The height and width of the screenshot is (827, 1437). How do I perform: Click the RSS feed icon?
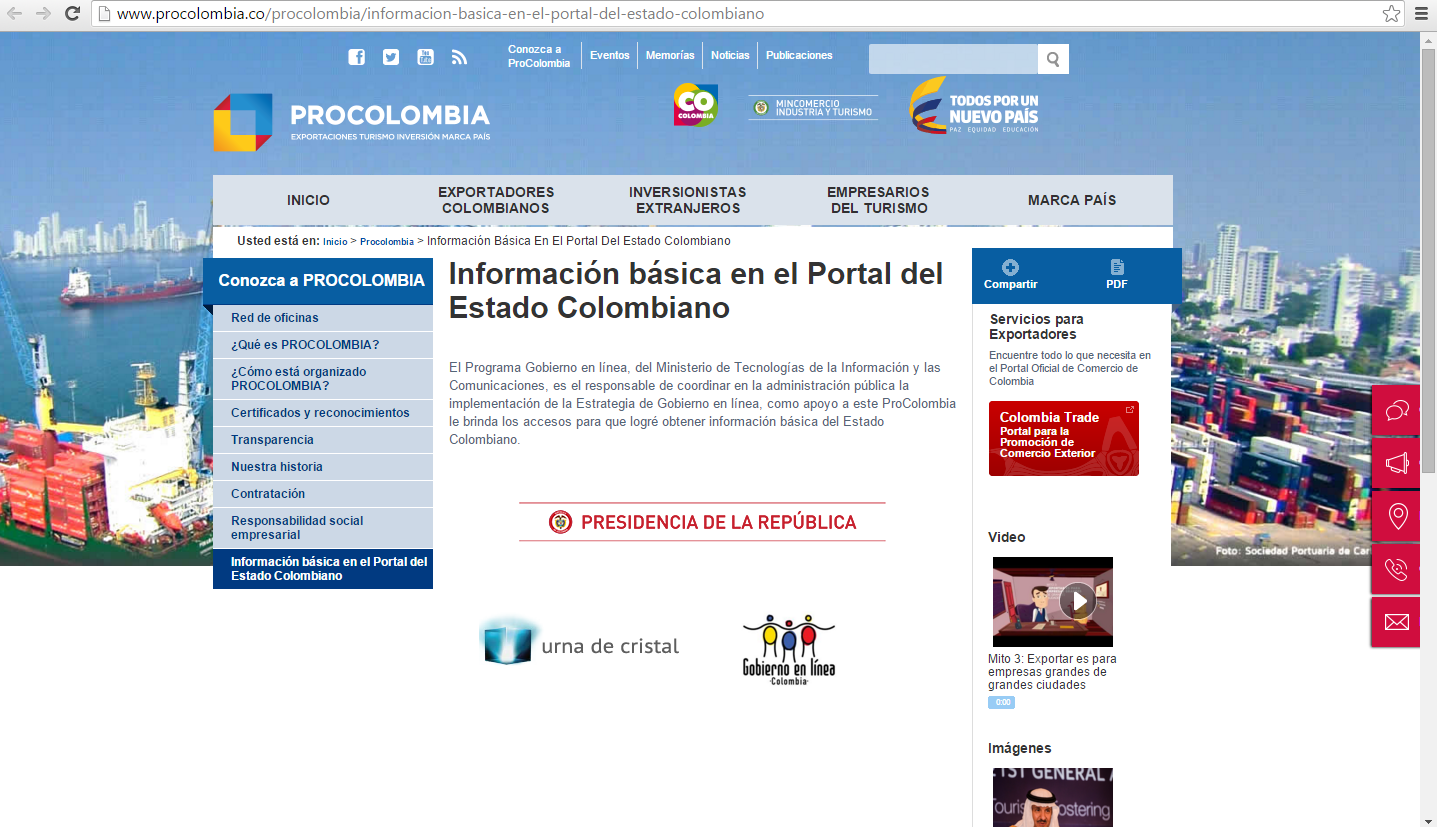click(459, 57)
